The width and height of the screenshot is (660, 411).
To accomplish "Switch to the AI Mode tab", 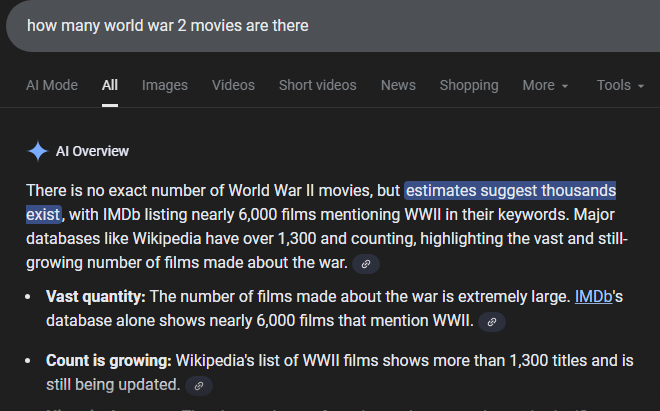I will tap(52, 85).
